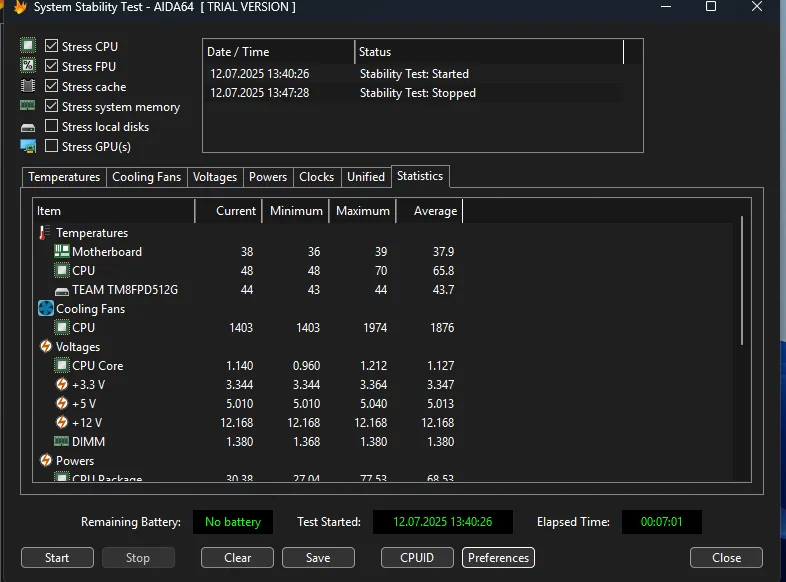
Task: Click the 'No battery' status field
Action: tap(233, 522)
